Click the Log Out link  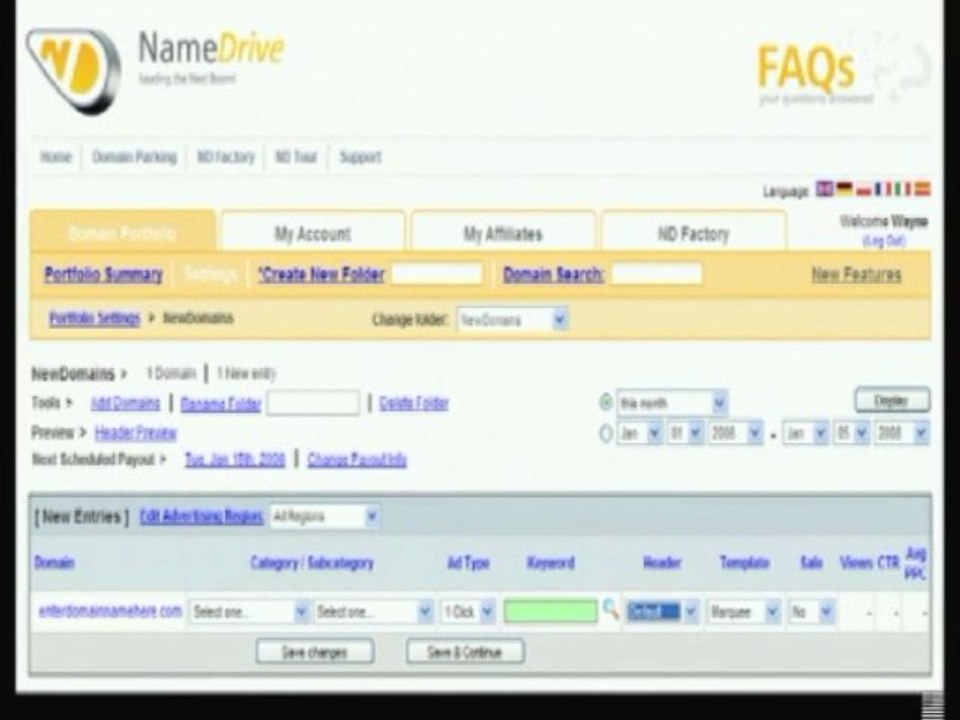click(x=883, y=241)
